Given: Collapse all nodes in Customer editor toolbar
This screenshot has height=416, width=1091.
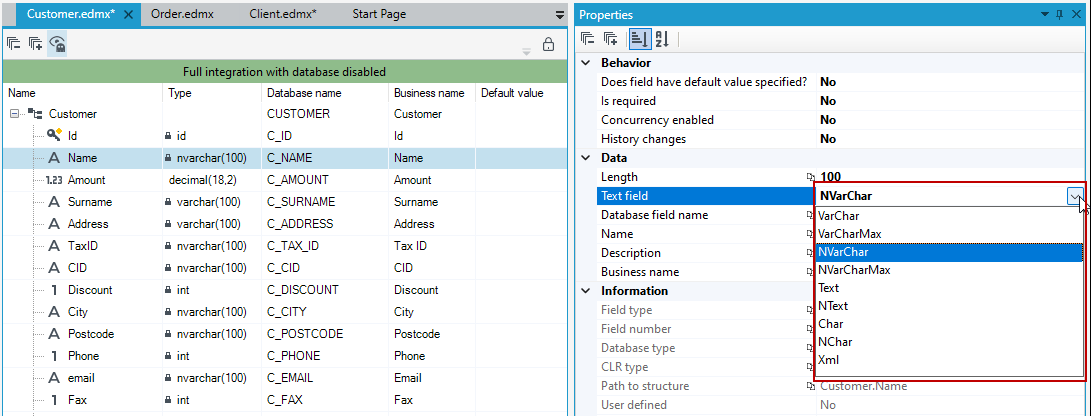Looking at the screenshot, I should tap(14, 45).
